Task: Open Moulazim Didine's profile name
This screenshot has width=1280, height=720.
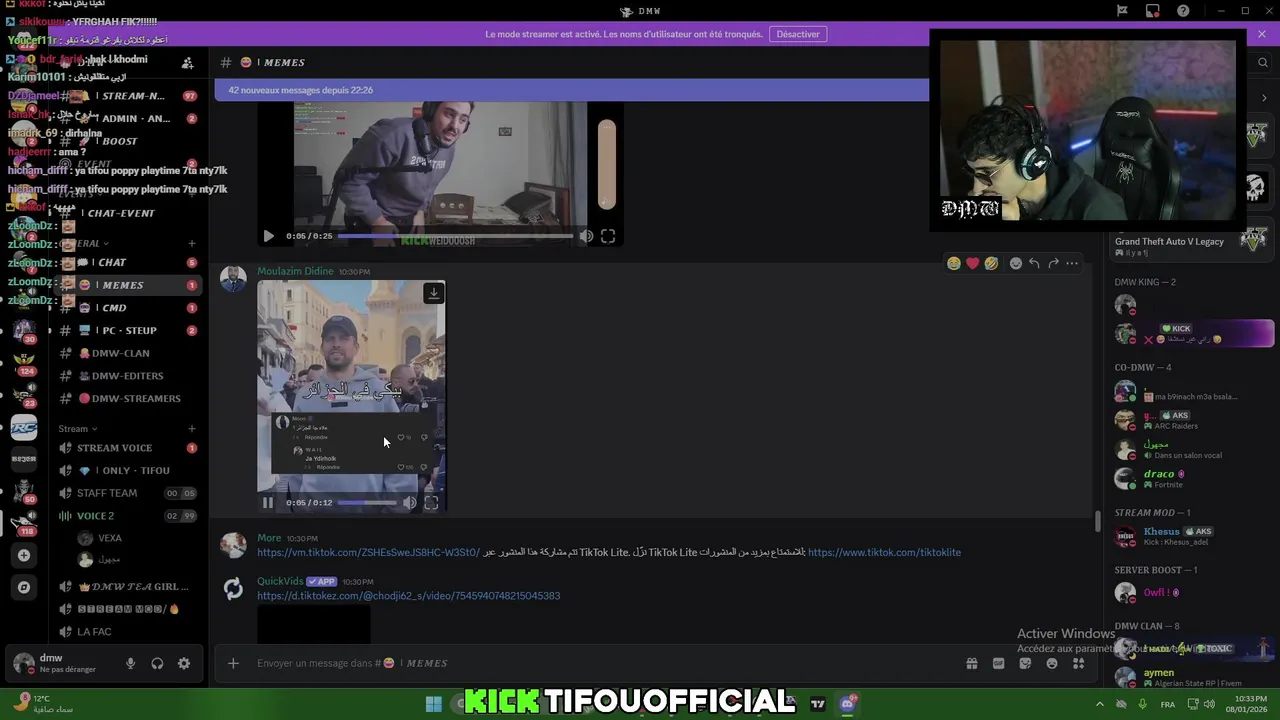Action: 295,271
